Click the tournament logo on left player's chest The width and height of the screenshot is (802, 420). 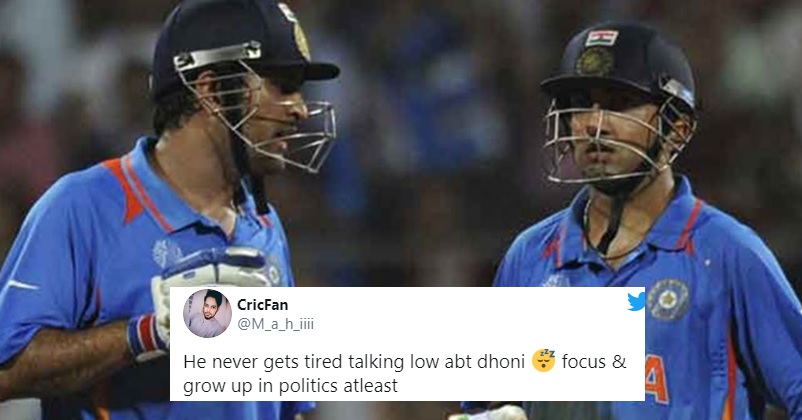coord(165,254)
